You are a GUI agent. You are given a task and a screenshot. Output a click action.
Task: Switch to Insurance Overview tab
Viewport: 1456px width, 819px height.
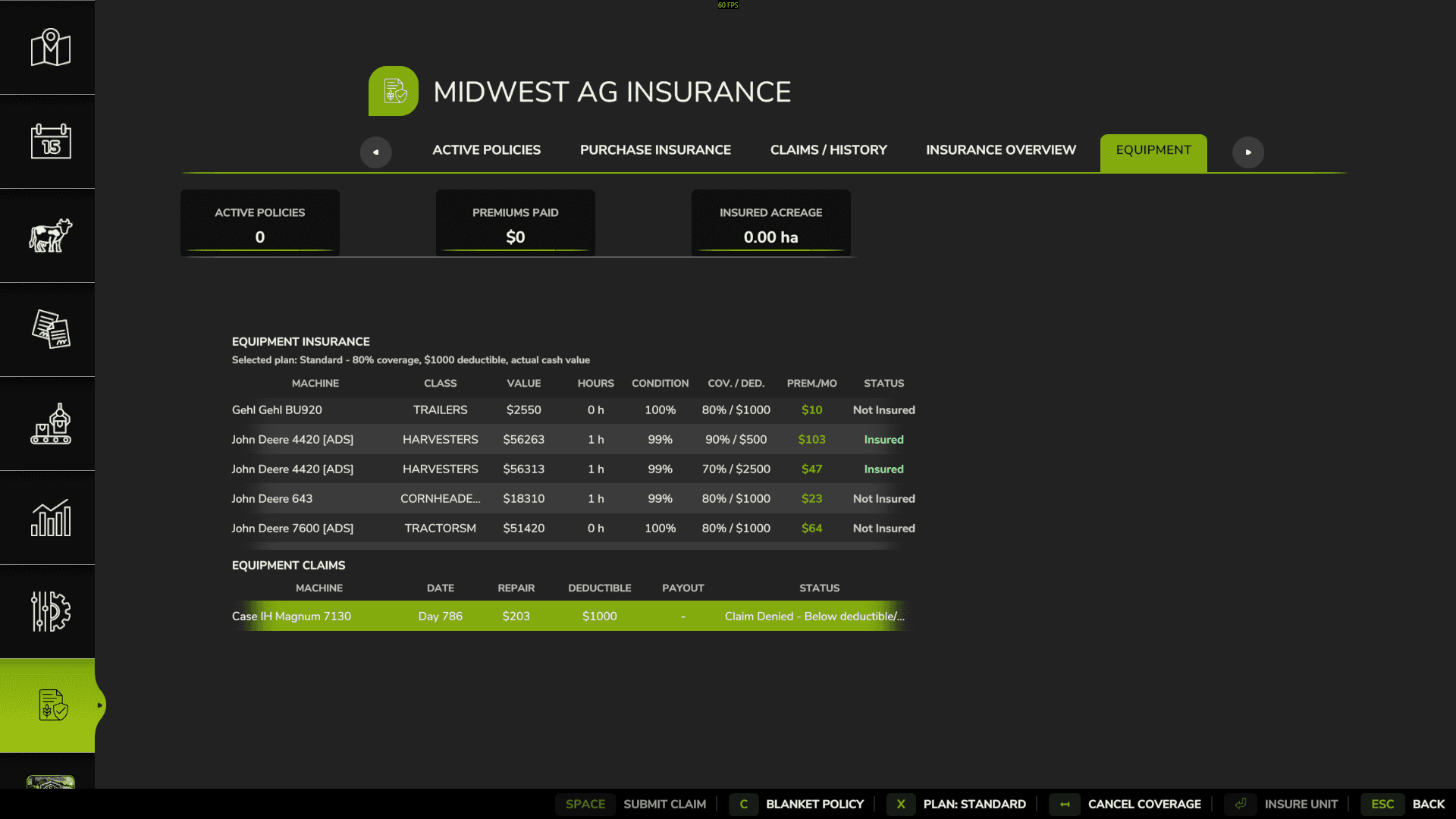coord(1000,150)
